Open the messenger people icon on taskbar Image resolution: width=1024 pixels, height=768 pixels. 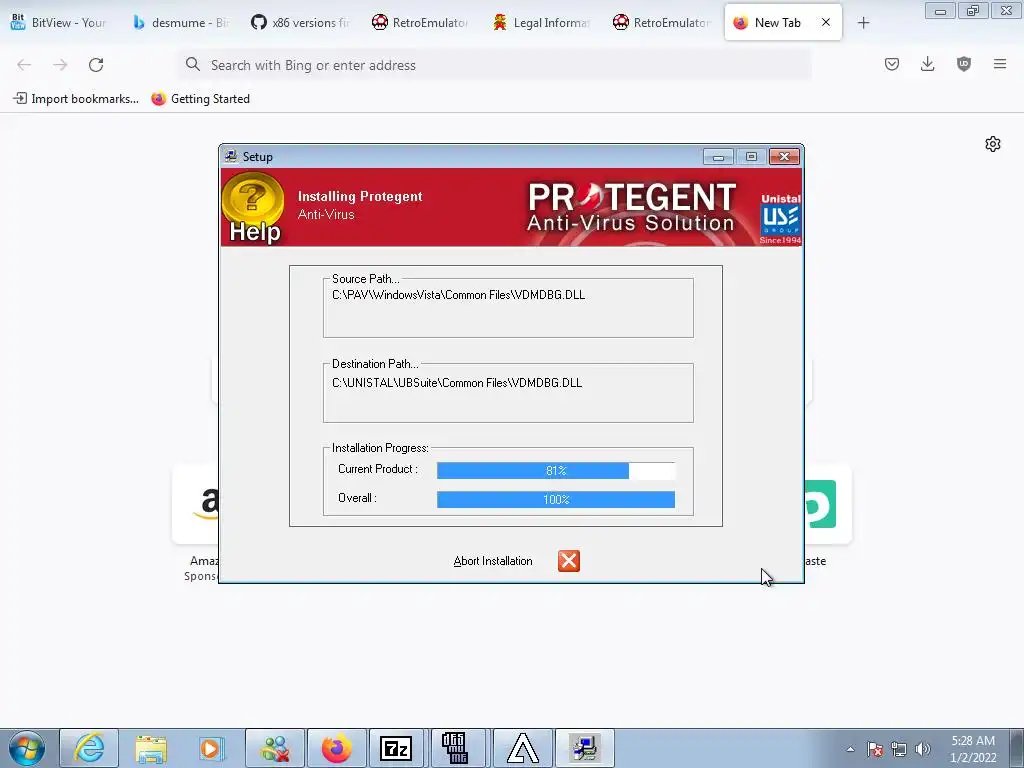[275, 748]
